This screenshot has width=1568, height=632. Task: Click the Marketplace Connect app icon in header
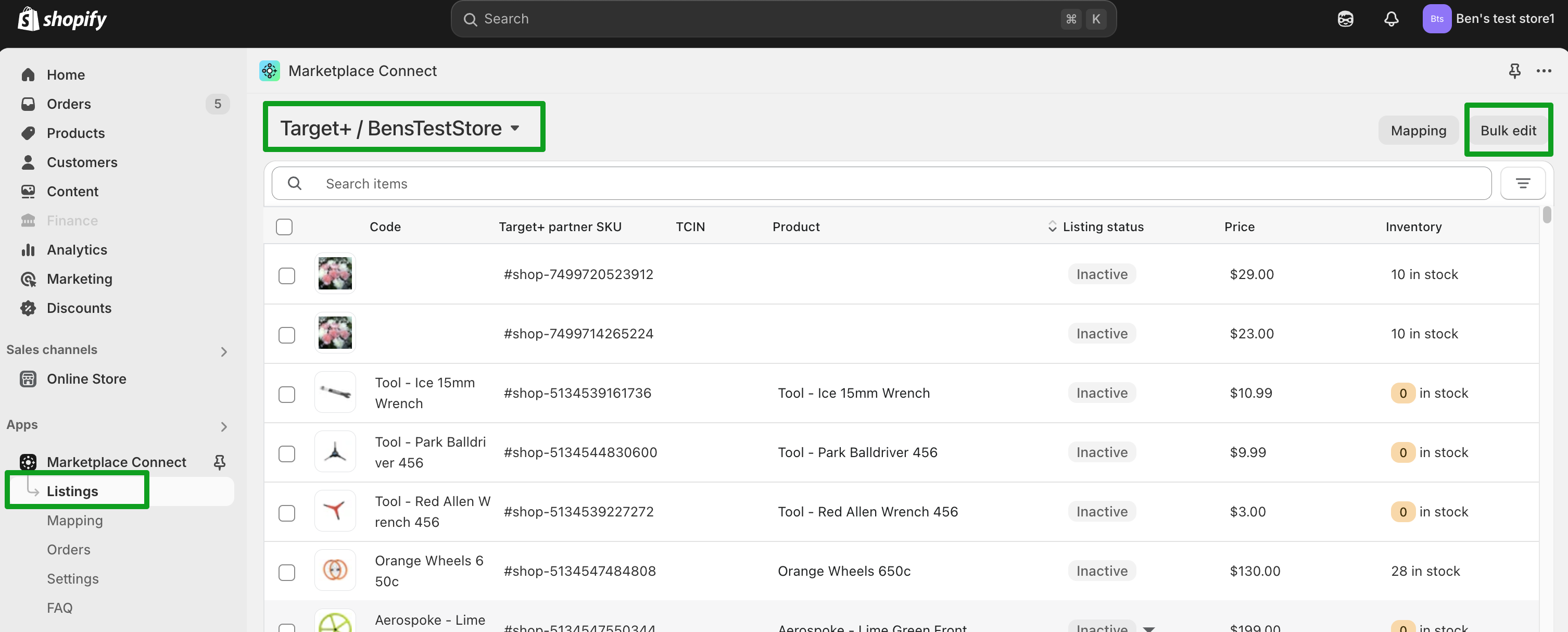coord(270,71)
